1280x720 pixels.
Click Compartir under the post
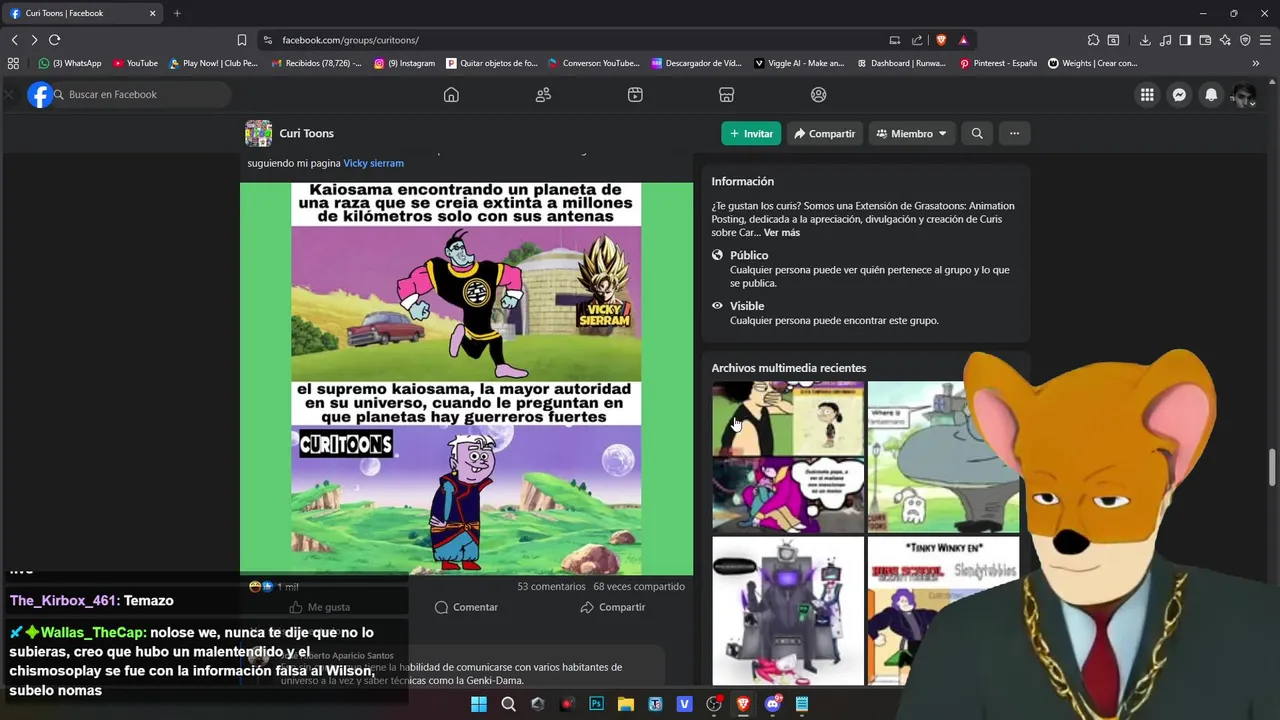click(x=612, y=607)
